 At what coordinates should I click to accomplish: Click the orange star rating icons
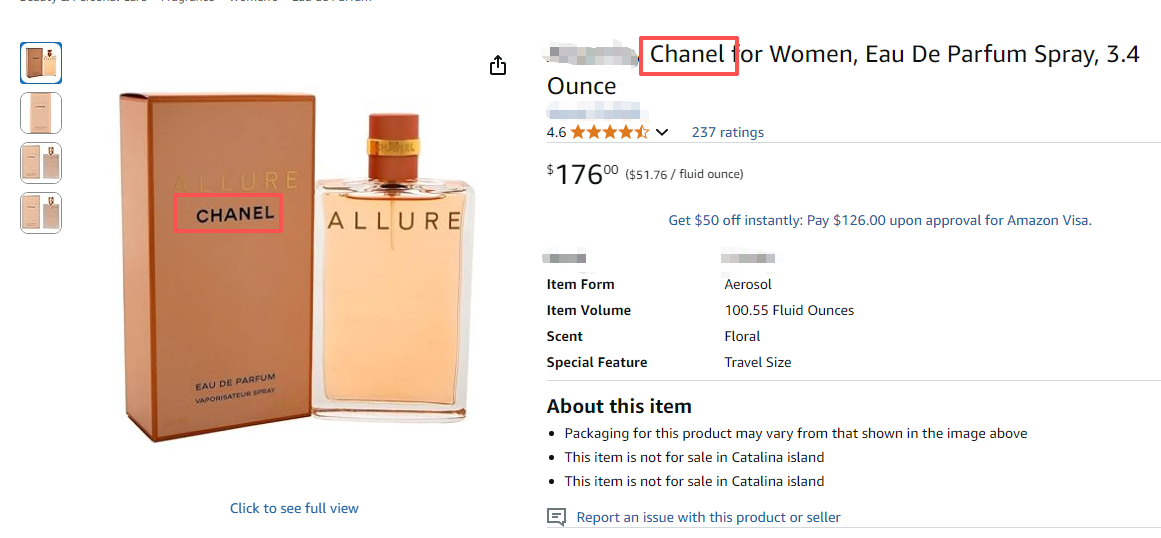[x=610, y=132]
